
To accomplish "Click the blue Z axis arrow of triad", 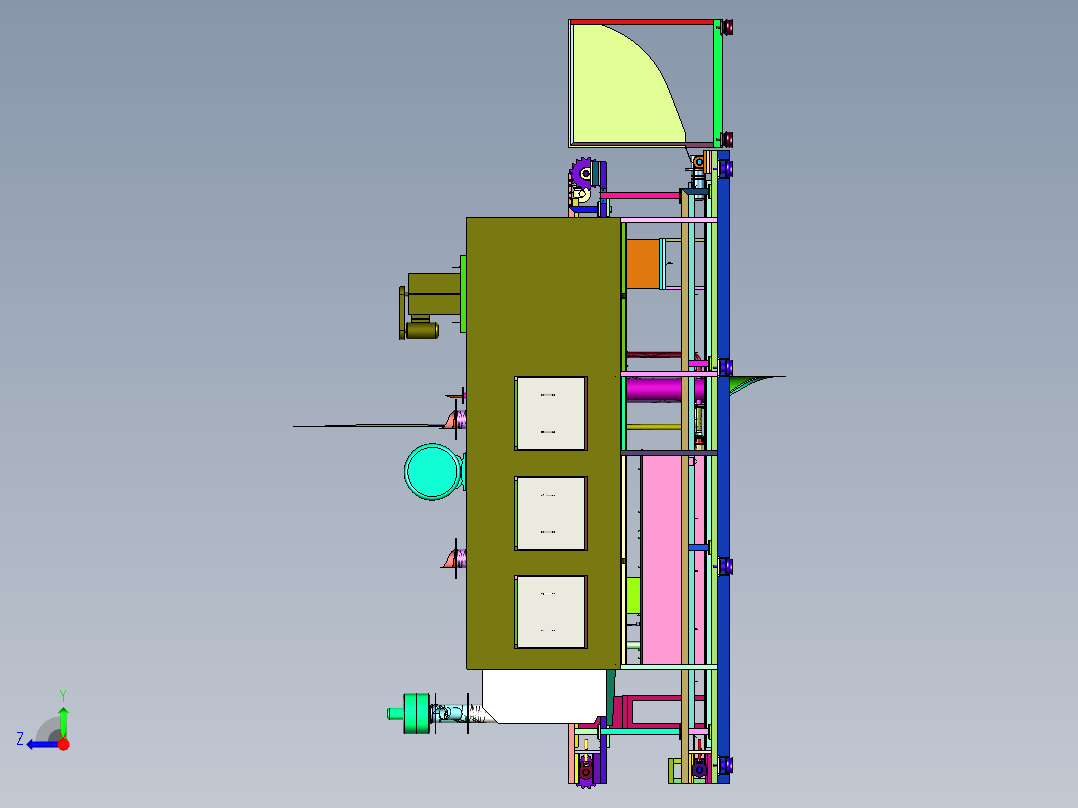I will [x=41, y=744].
